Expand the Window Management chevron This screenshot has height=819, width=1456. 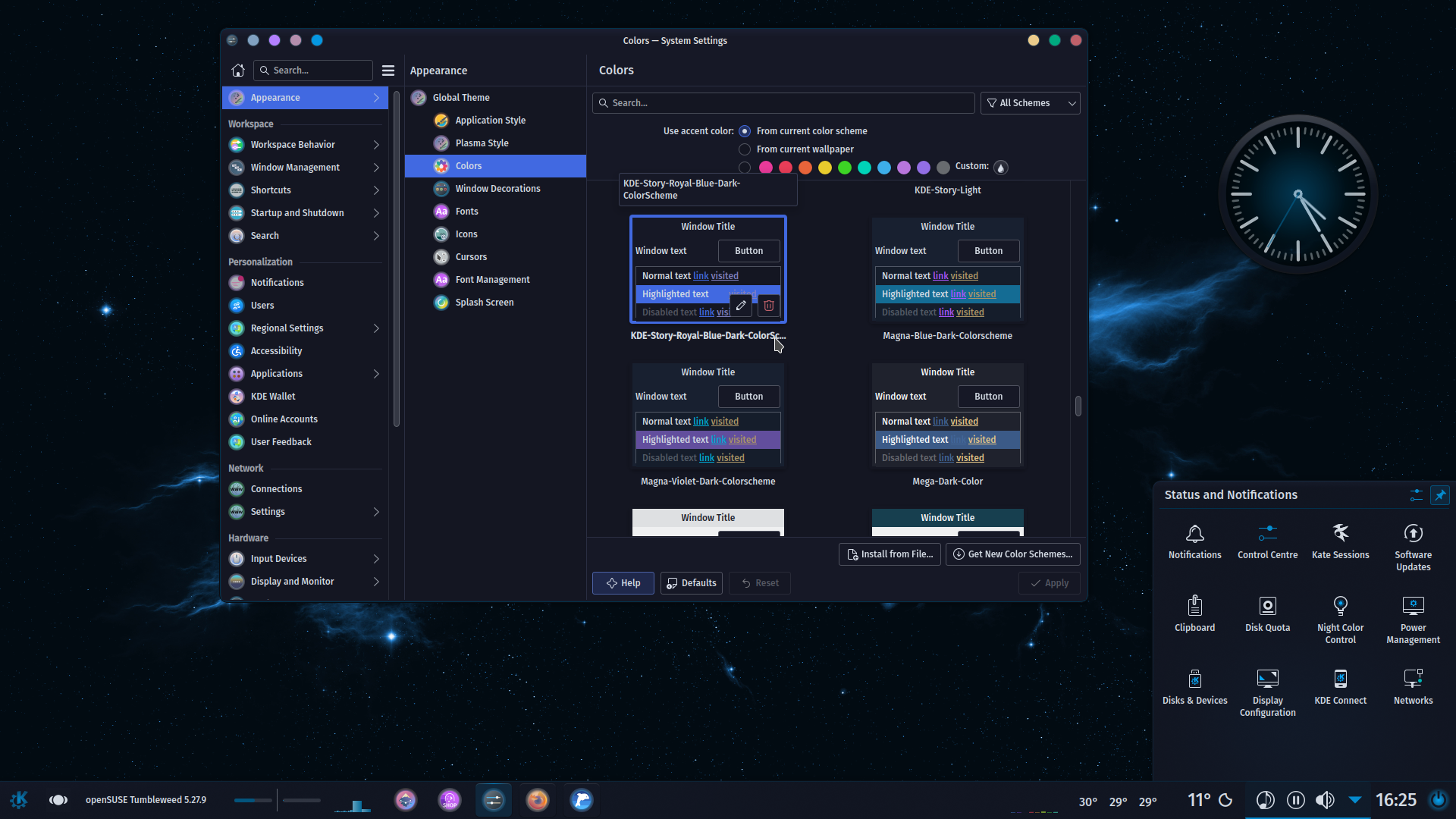point(376,168)
